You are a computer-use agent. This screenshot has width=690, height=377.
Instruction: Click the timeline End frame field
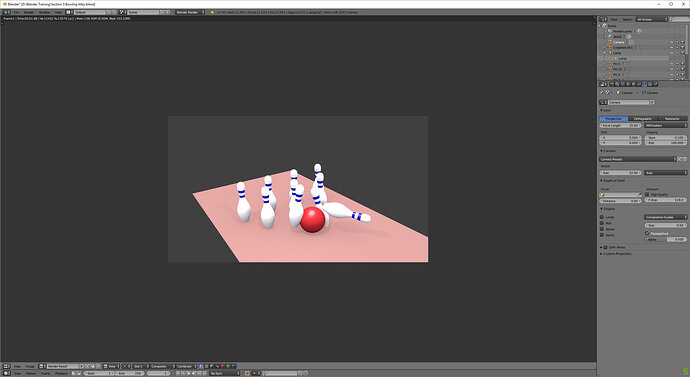tap(130, 373)
